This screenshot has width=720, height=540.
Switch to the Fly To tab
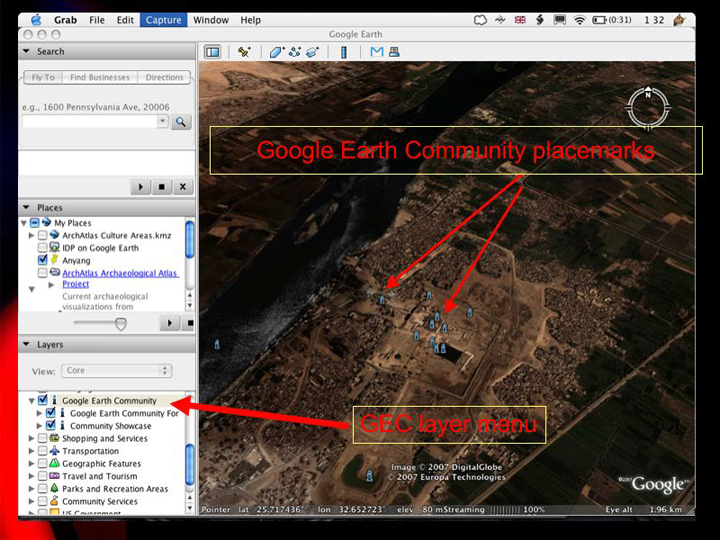[43, 77]
